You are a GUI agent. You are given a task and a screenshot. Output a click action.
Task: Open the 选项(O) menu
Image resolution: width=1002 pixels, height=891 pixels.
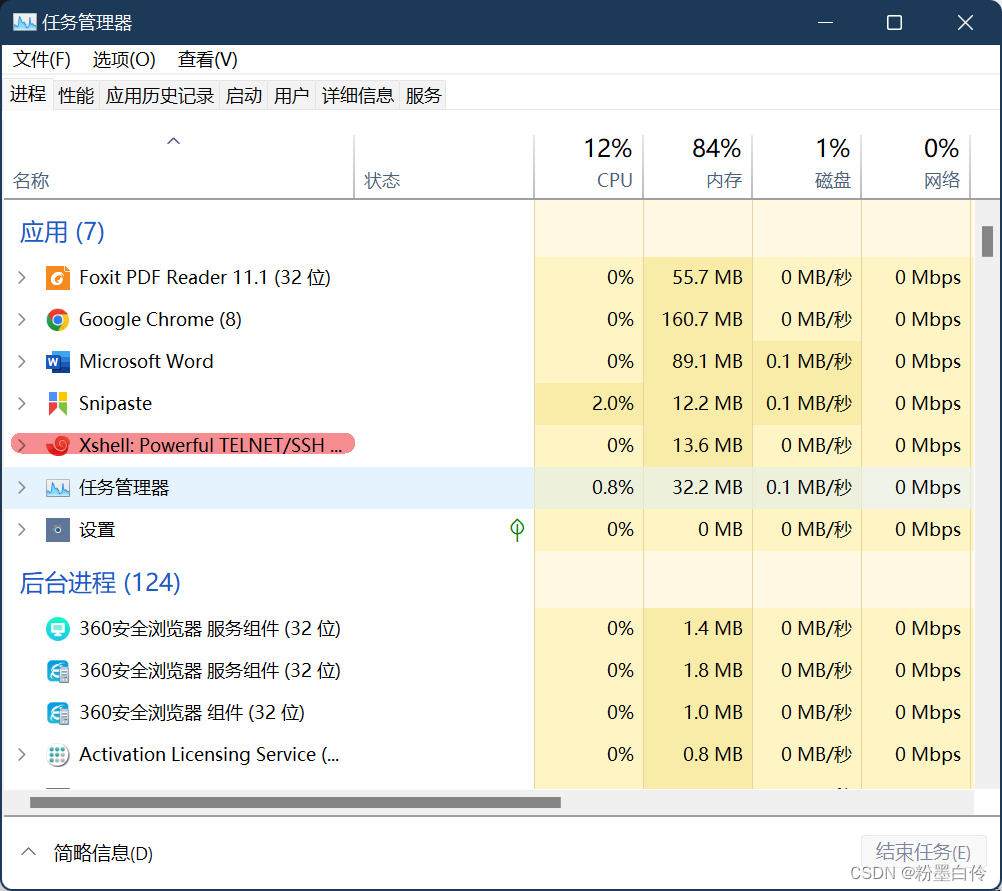(x=124, y=59)
